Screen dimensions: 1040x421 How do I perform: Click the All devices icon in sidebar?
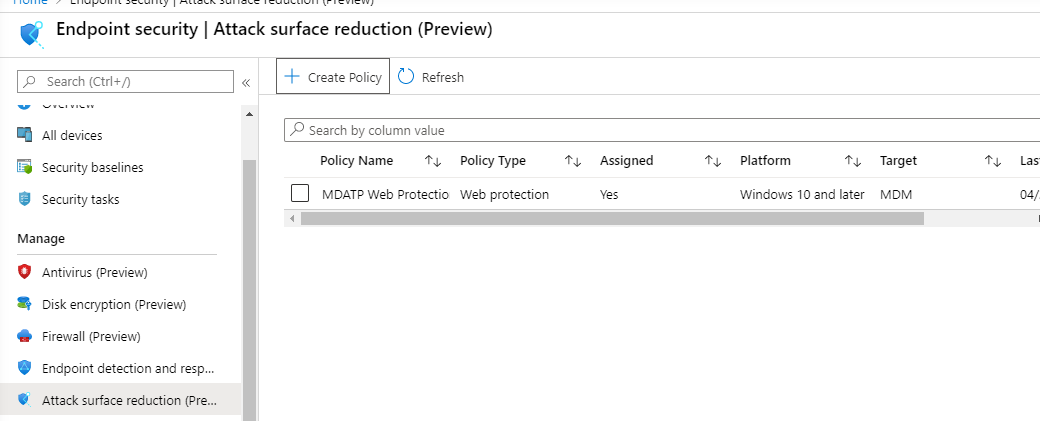pyautogui.click(x=25, y=135)
